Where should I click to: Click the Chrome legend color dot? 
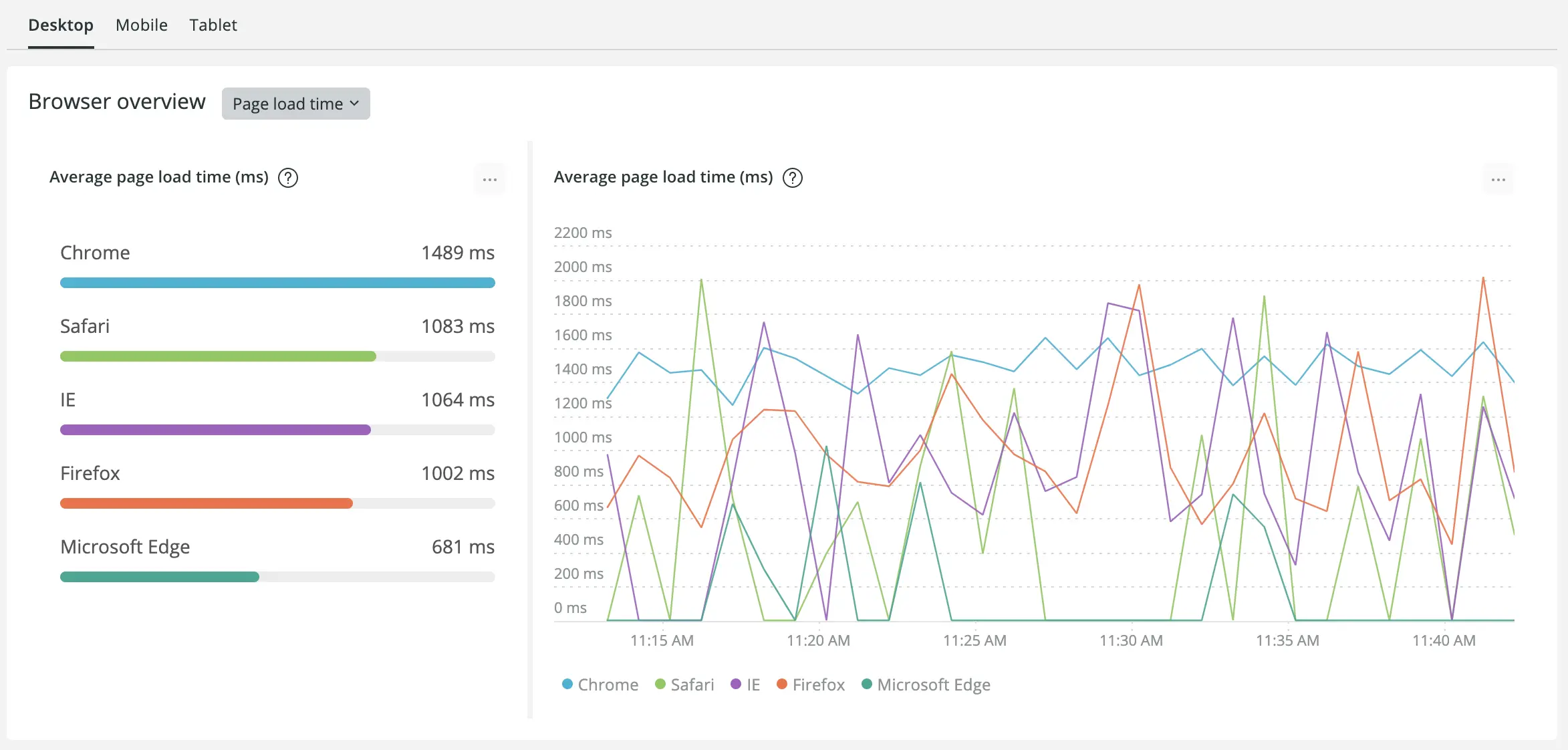coord(566,684)
